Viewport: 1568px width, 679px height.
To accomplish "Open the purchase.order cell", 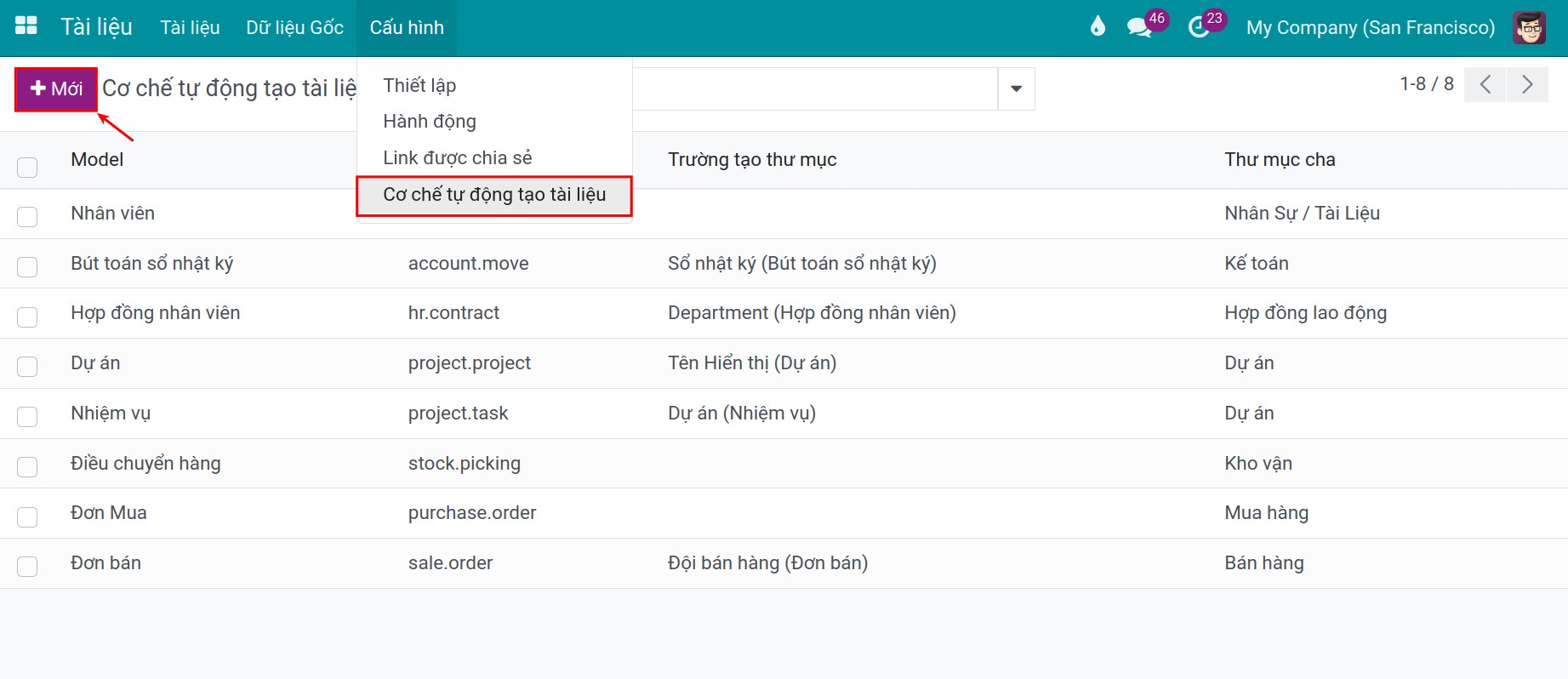I will pos(472,512).
